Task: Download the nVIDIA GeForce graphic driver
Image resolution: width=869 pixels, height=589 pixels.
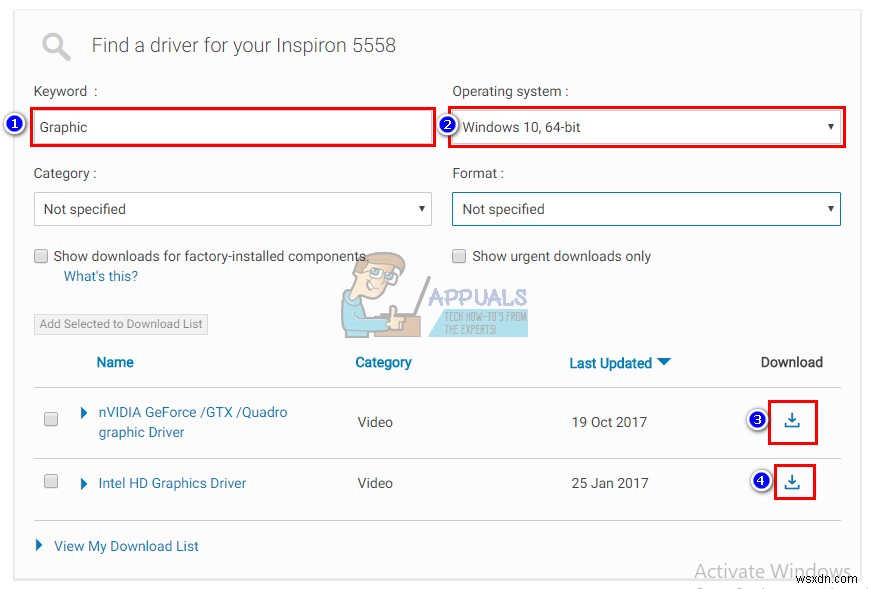Action: tap(792, 421)
